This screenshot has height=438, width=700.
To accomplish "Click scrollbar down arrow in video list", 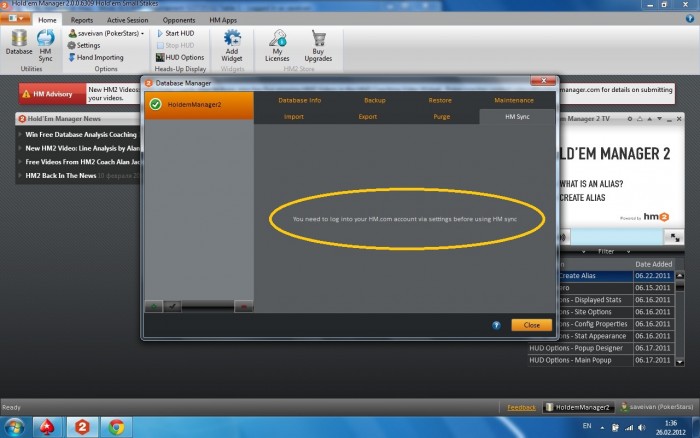I will [x=679, y=362].
